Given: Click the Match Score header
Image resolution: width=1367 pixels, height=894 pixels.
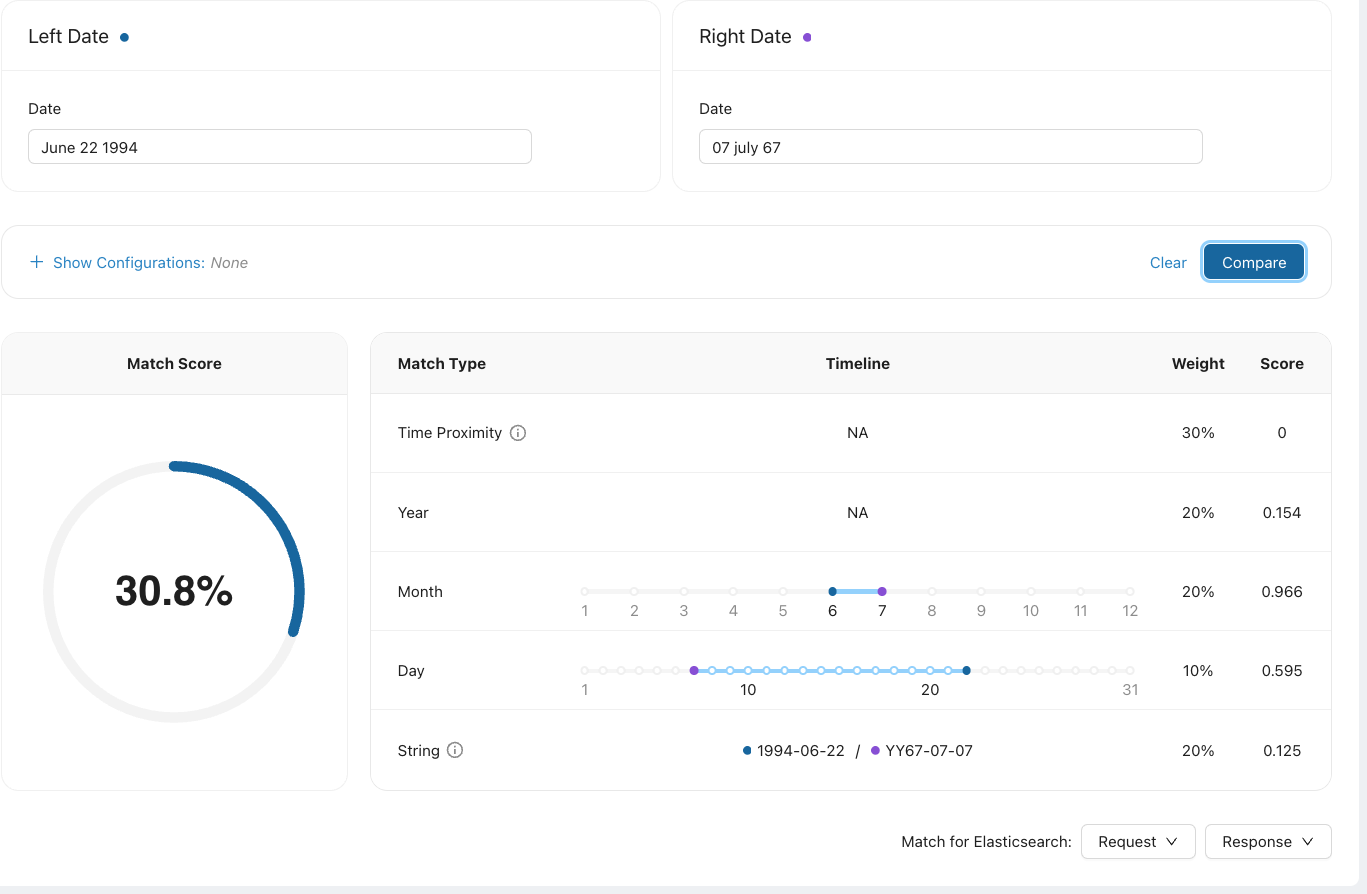Looking at the screenshot, I should [174, 364].
